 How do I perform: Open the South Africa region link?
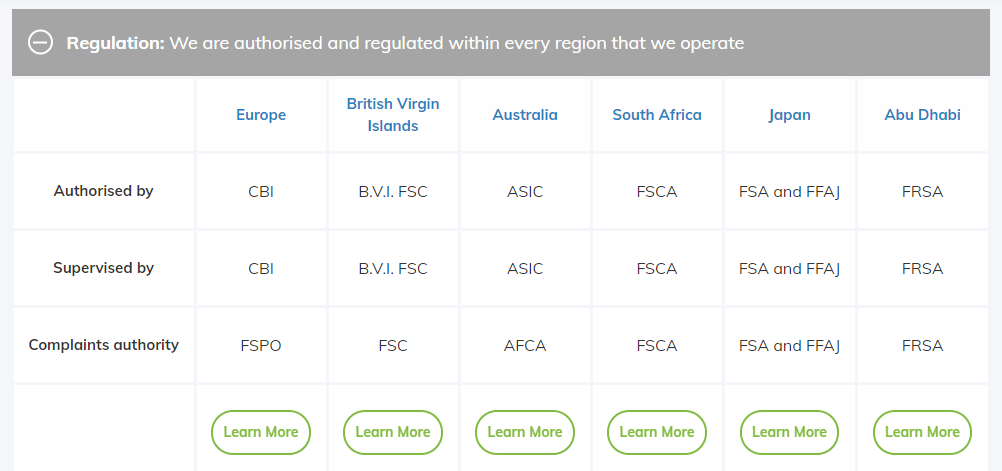(x=657, y=115)
